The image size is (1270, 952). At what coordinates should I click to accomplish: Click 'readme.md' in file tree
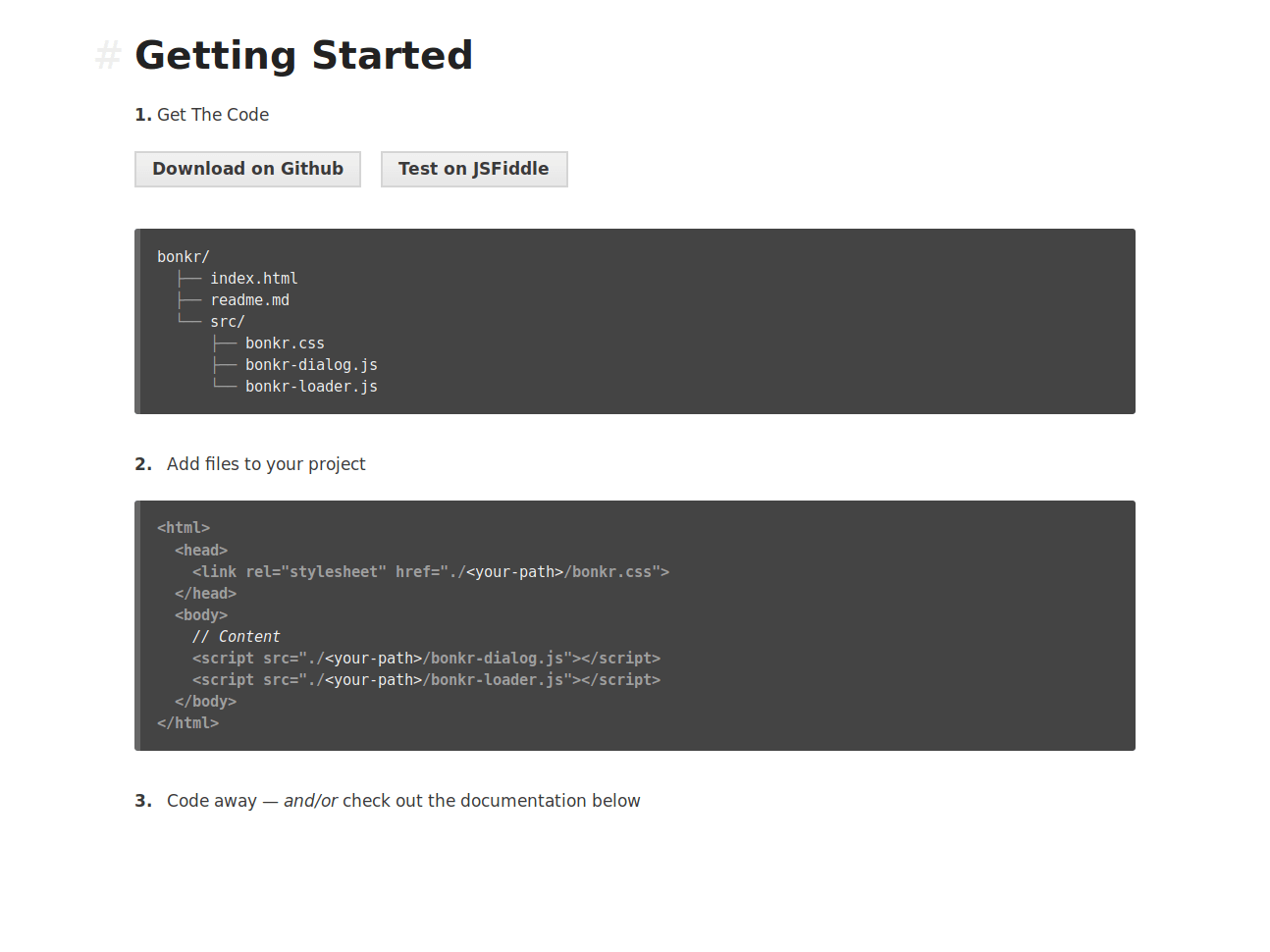click(249, 300)
